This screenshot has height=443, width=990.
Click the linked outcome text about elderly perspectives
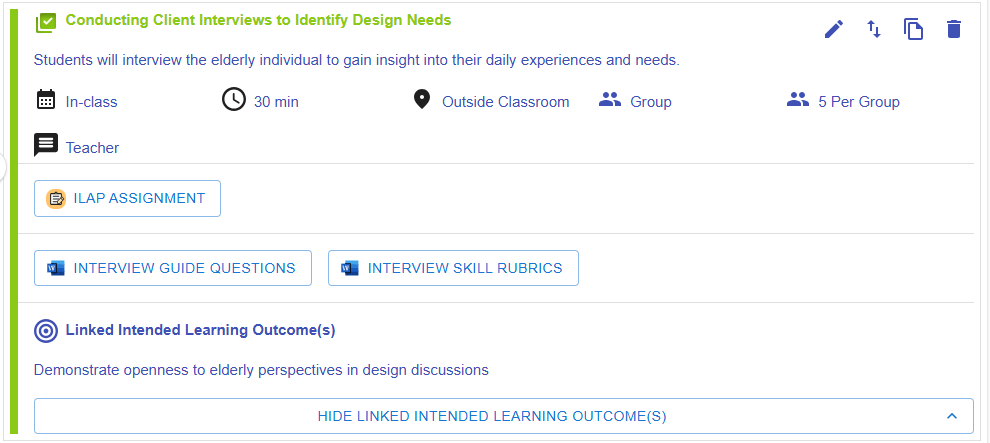261,370
